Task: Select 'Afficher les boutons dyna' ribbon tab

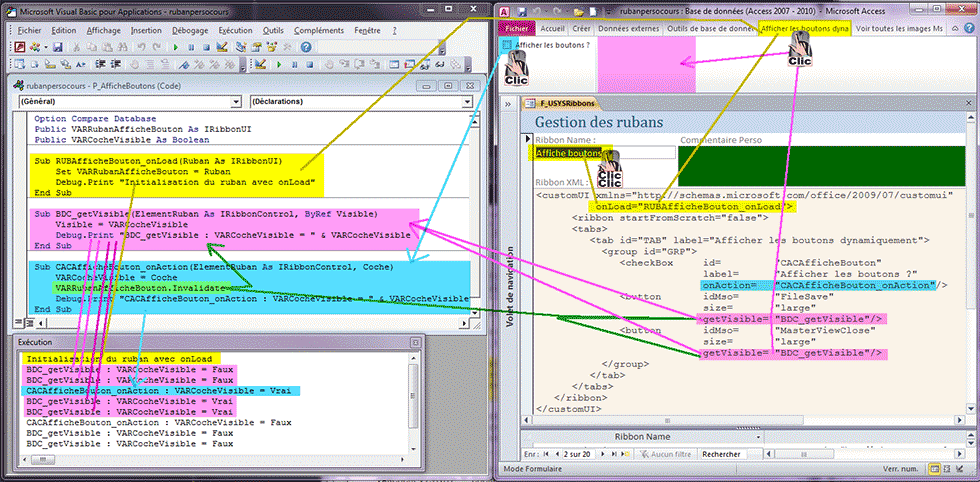Action: click(805, 28)
